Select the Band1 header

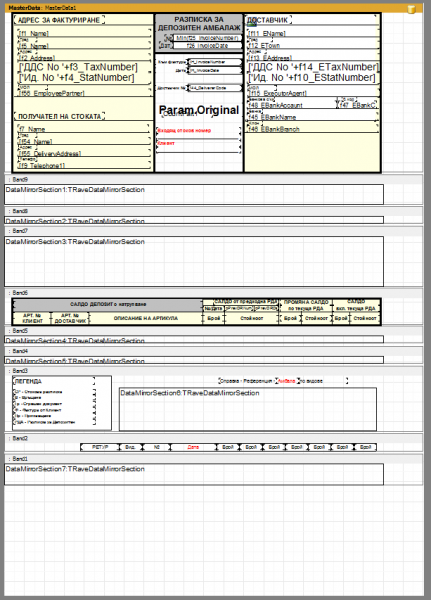point(214,459)
